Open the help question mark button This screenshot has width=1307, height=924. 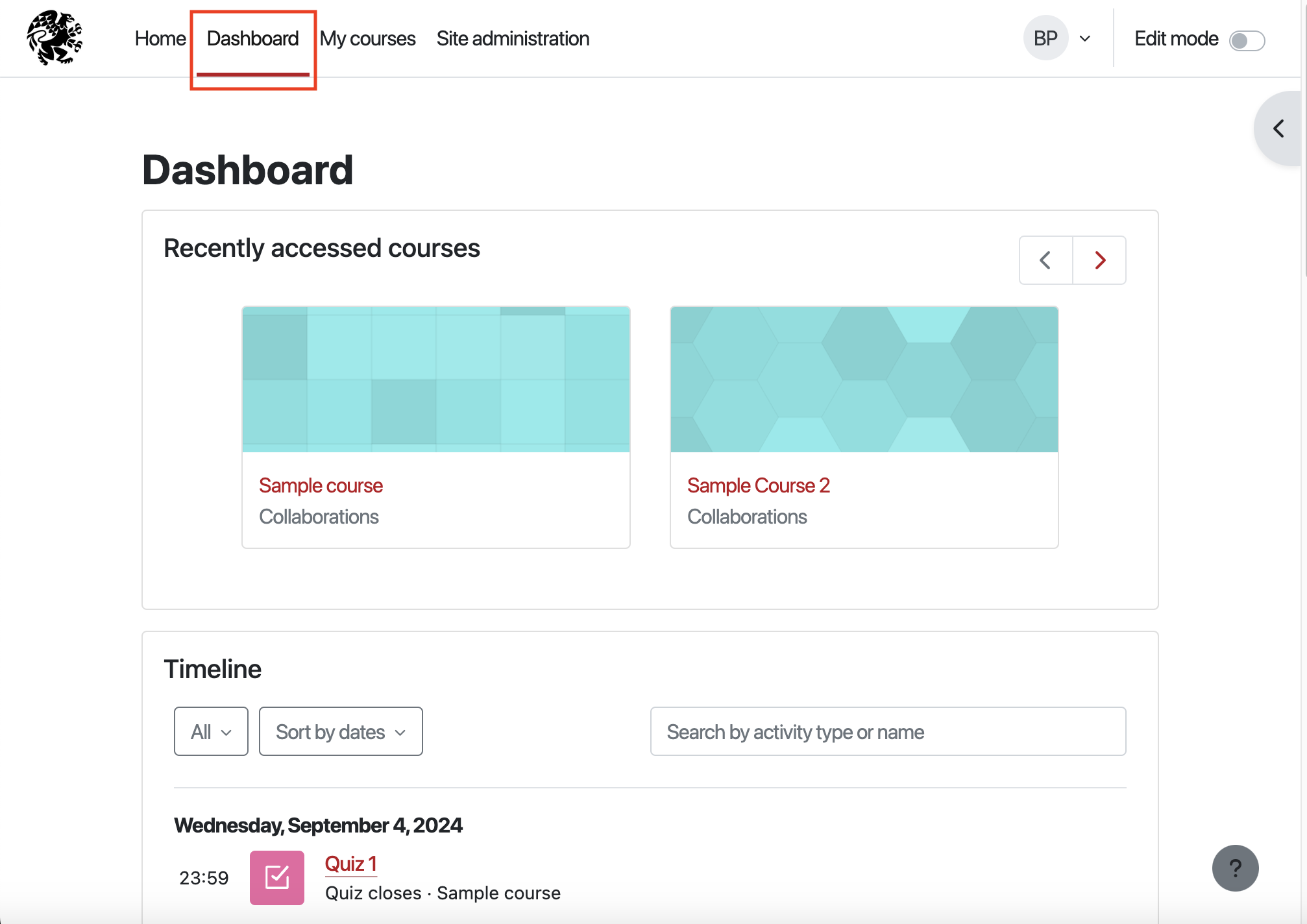pos(1235,868)
